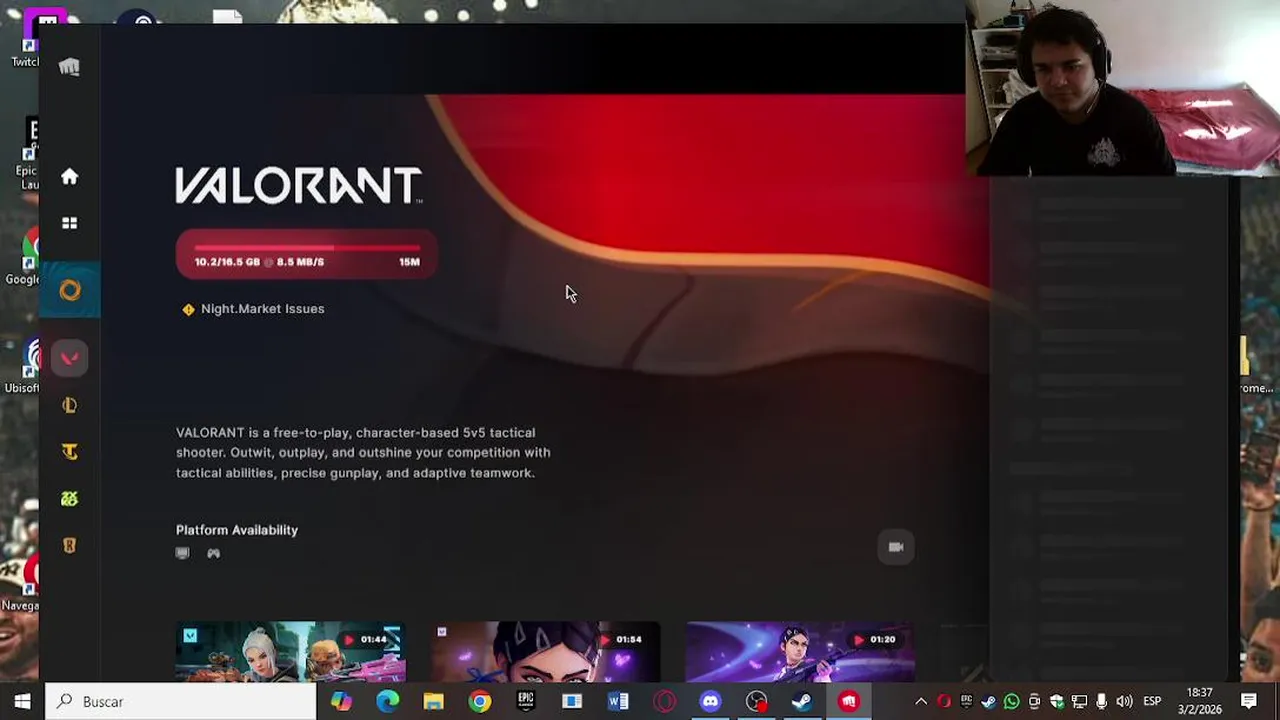
Task: Open the green 2XKO game icon in the sidebar
Action: click(69, 499)
